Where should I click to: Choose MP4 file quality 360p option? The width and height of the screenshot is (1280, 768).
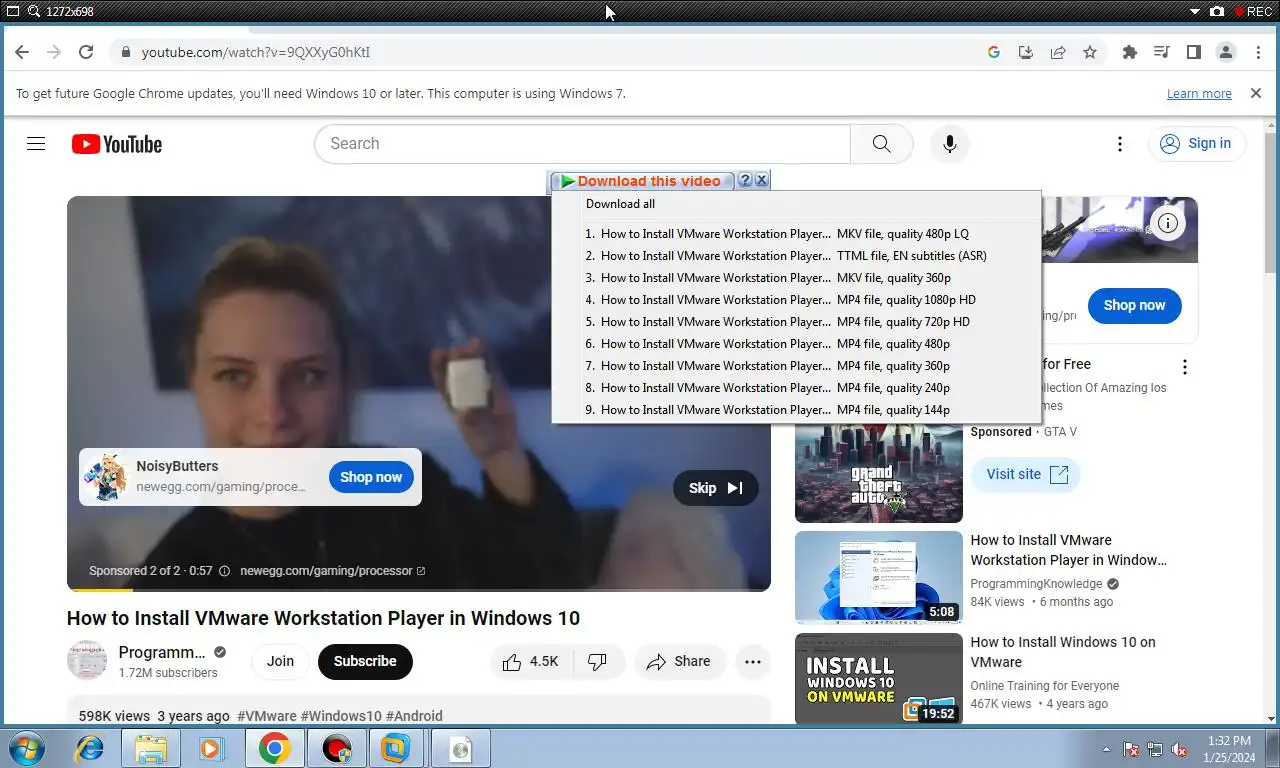(796, 366)
